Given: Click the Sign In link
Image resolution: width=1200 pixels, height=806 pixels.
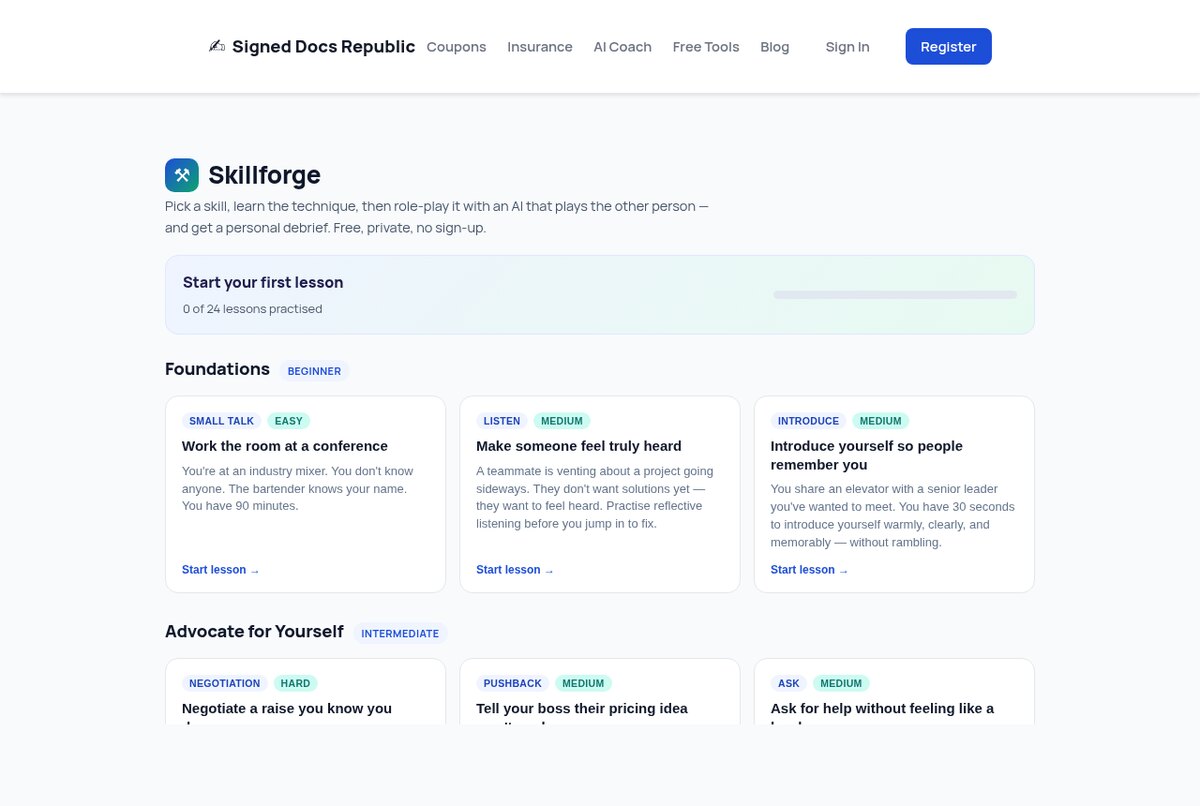Looking at the screenshot, I should coord(848,47).
